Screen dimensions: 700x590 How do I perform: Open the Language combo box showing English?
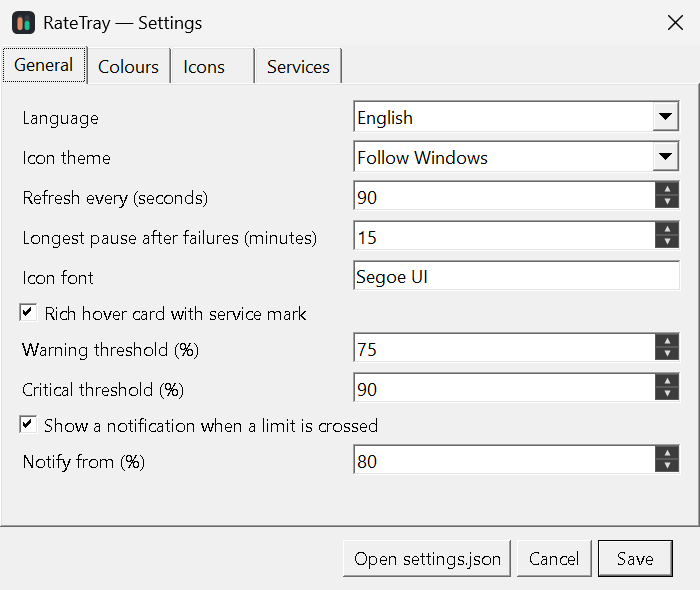516,116
